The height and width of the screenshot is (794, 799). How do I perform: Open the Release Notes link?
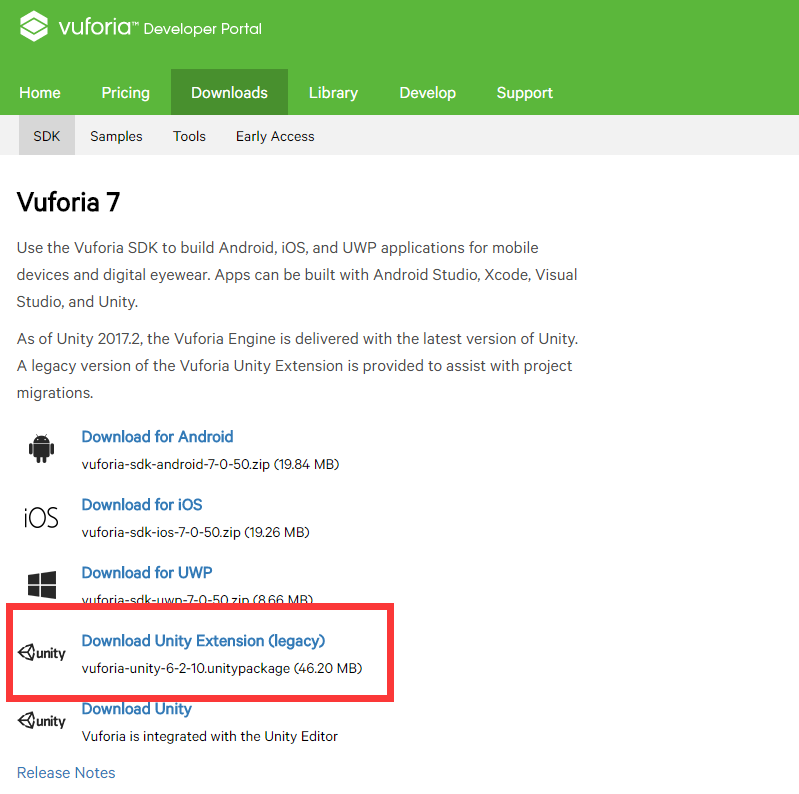tap(66, 773)
